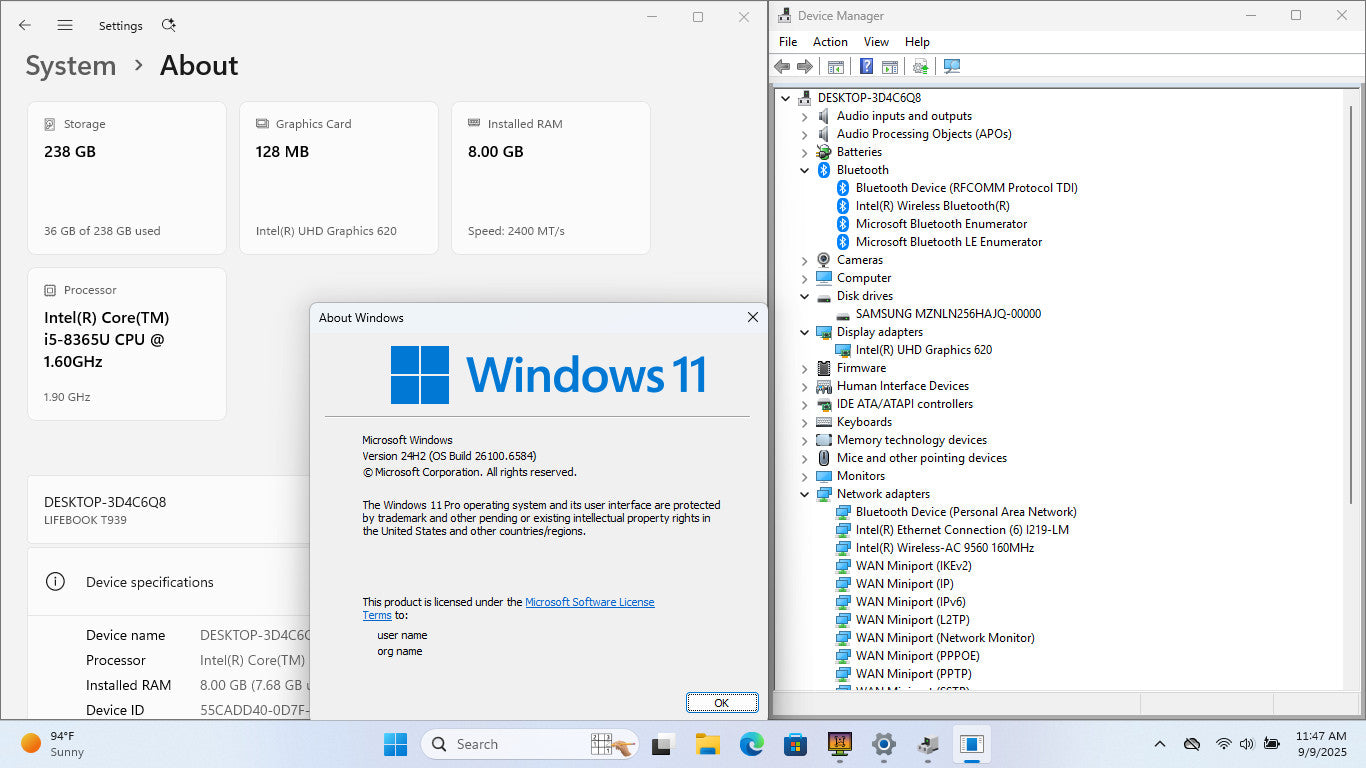Select Intel(R) Wireless Bluetooth(R) device icon
The height and width of the screenshot is (768, 1366).
pos(843,206)
